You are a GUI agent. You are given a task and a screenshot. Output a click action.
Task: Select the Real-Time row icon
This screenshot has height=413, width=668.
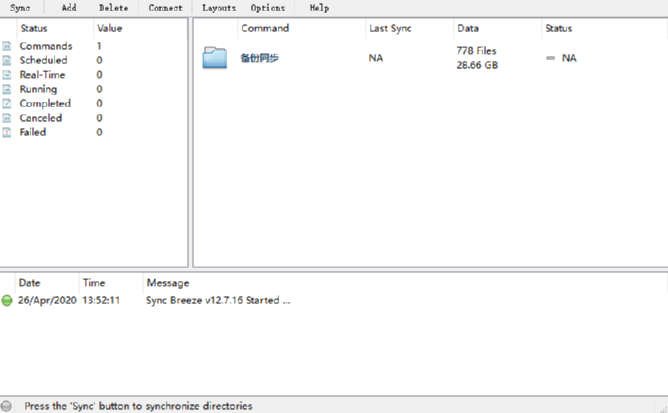7,75
